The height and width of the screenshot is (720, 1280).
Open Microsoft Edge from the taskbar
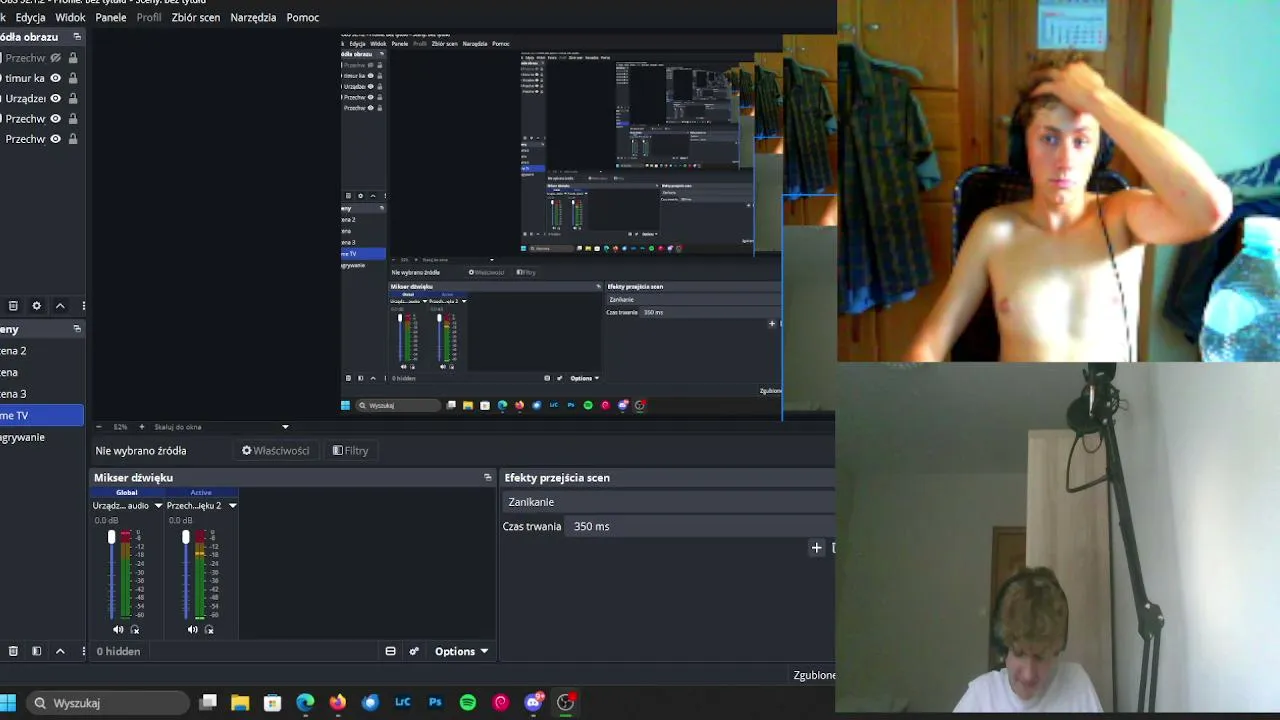305,702
